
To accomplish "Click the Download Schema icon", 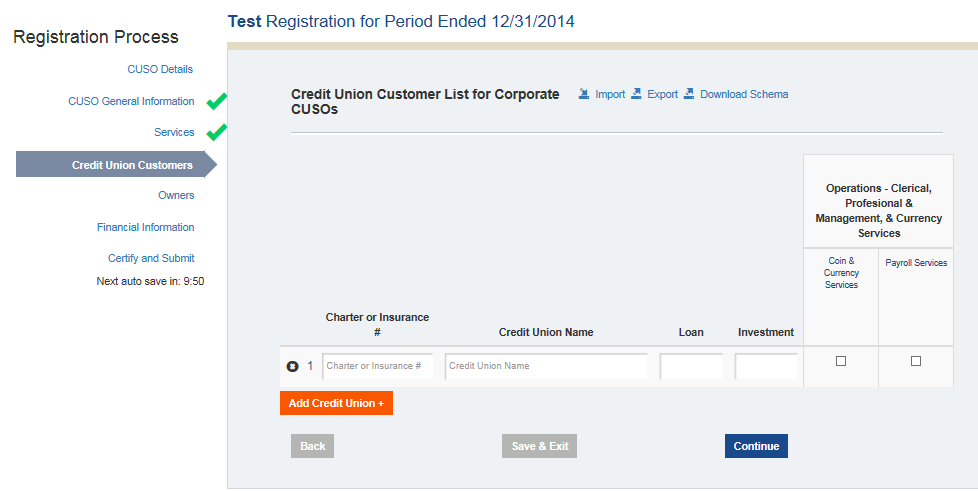I will click(689, 94).
